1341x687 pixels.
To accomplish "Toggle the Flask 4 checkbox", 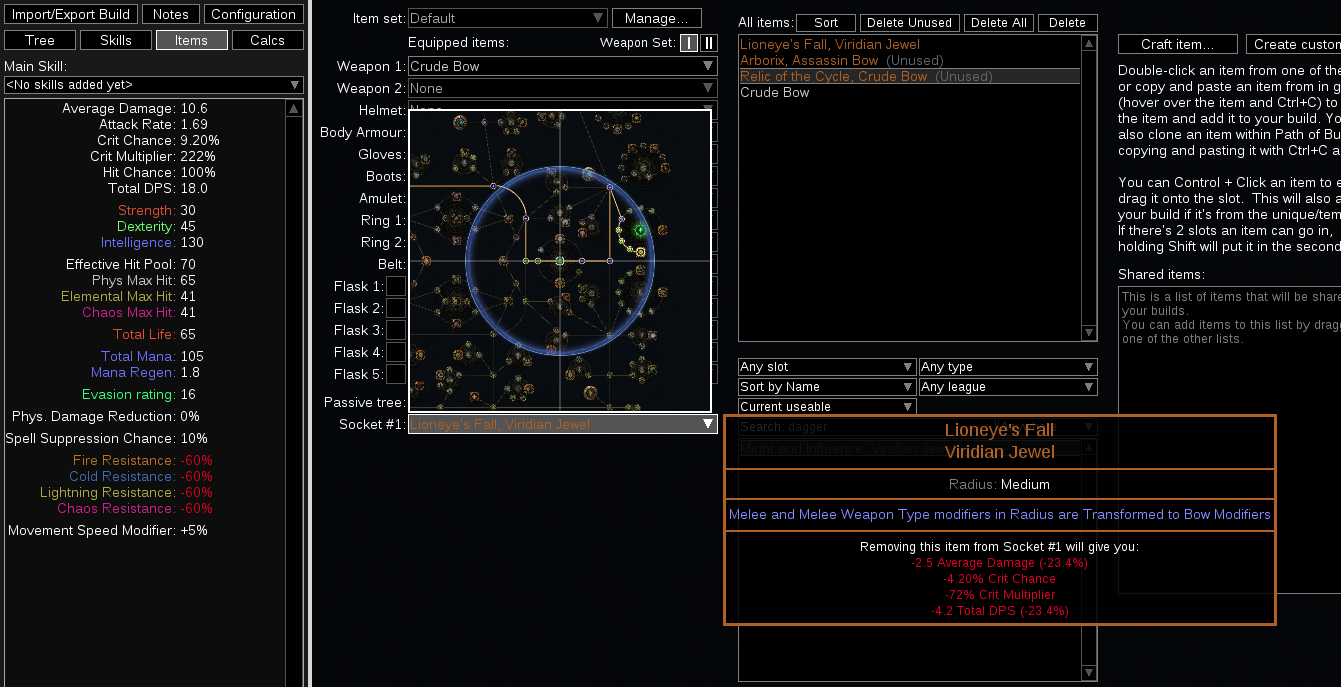I will pos(396,352).
